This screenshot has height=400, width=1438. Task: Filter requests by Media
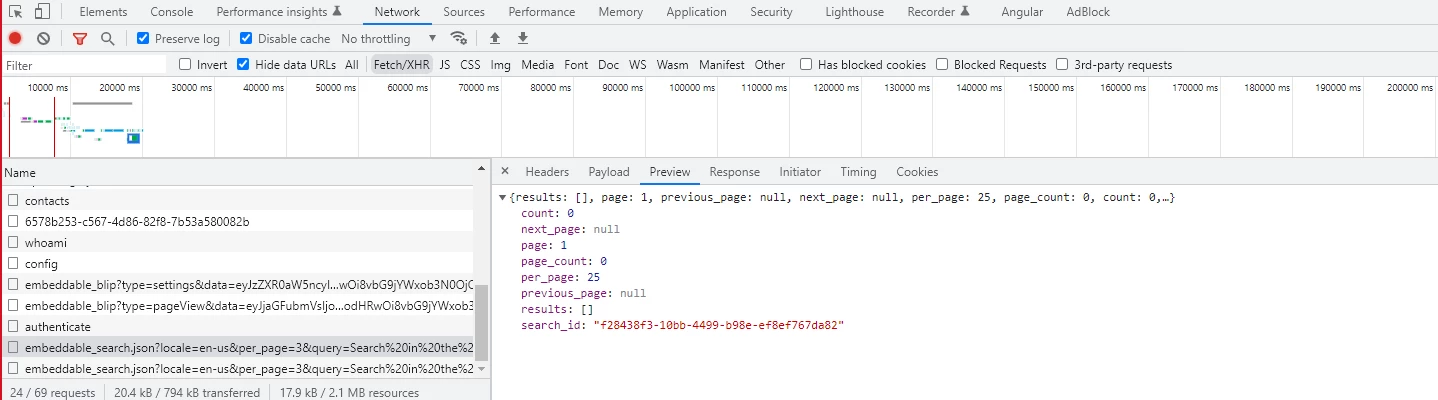(537, 64)
